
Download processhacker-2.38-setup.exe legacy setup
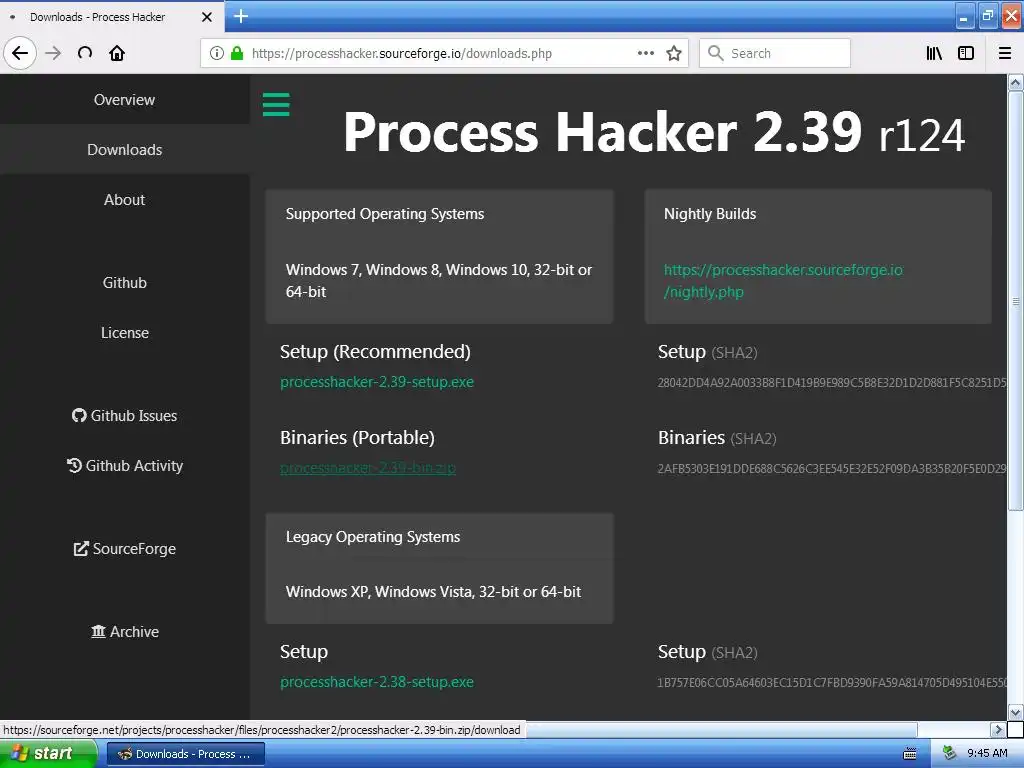(x=377, y=682)
